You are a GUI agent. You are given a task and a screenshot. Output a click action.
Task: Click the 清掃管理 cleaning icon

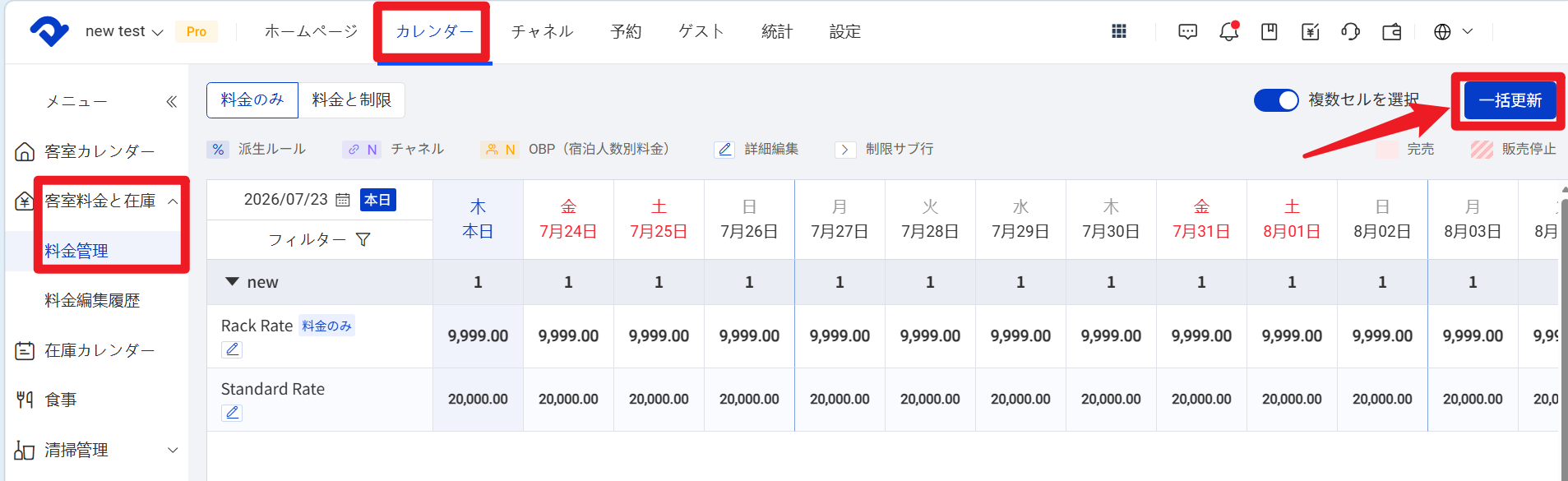click(x=25, y=450)
